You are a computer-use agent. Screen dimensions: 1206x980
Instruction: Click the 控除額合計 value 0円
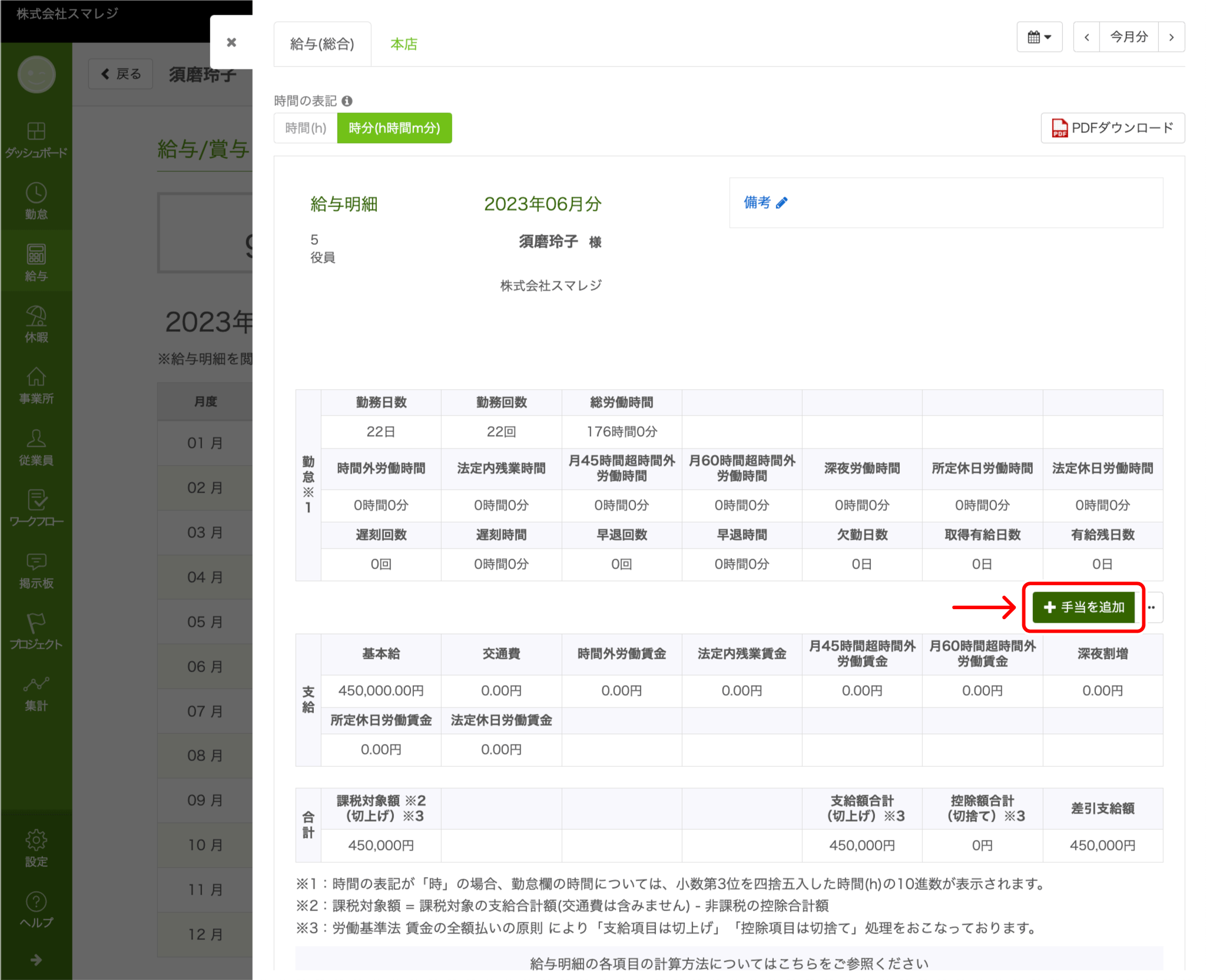pos(982,845)
